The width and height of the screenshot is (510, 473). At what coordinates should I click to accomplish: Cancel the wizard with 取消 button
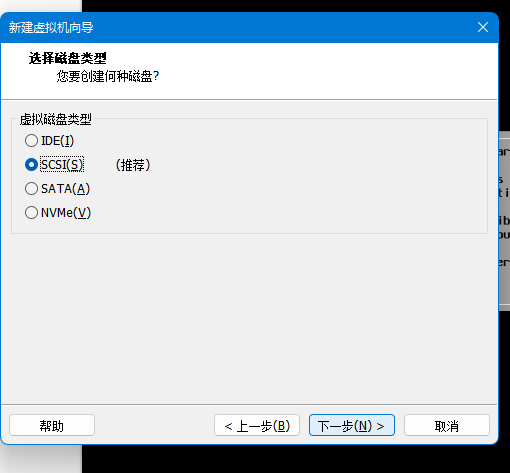point(447,425)
